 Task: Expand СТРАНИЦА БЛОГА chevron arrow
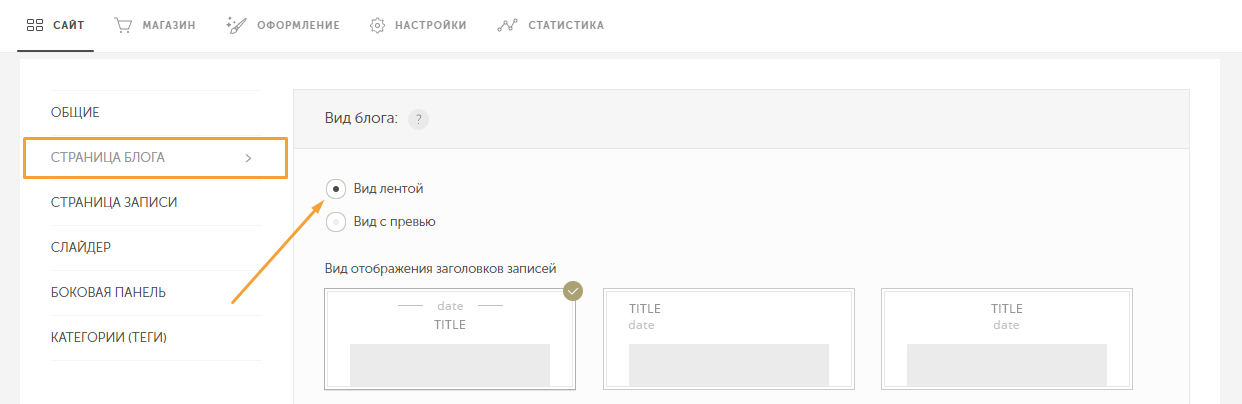point(248,158)
